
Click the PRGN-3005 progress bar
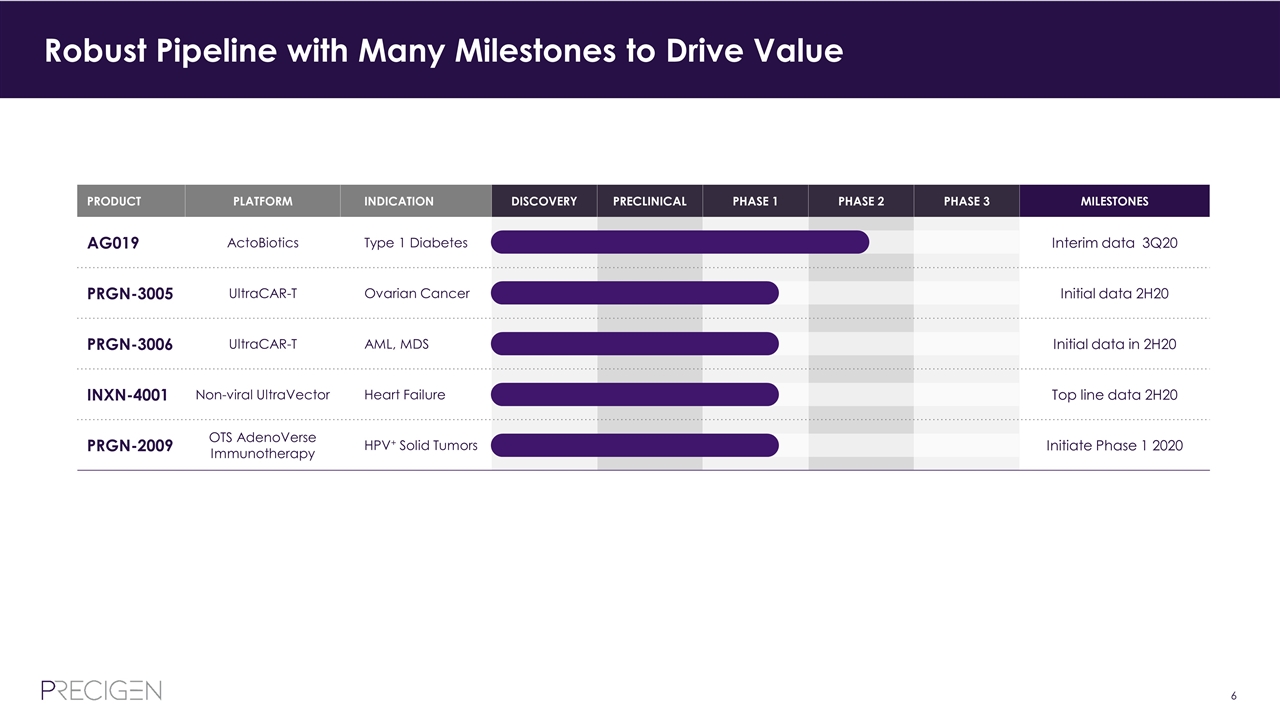pos(635,293)
